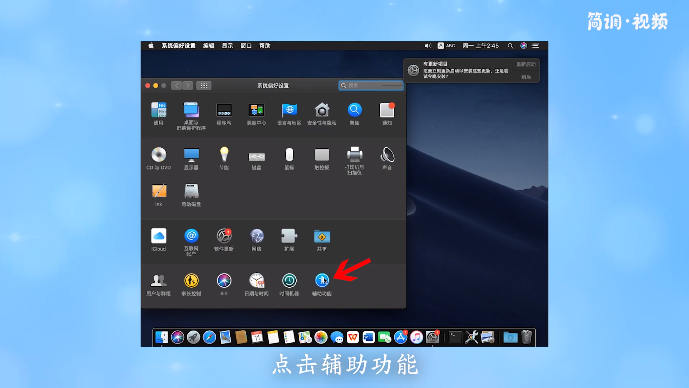Open WPS Office from the Dock
The image size is (689, 388).
(x=353, y=337)
